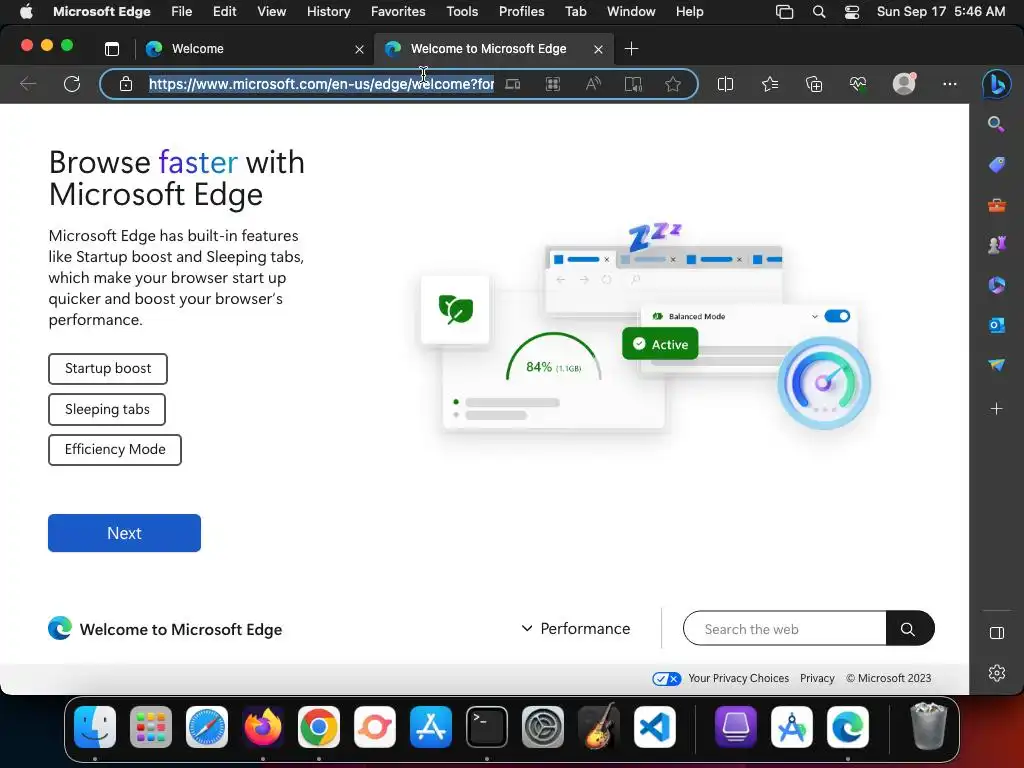Open the Privacy footer link
1024x768 pixels.
[817, 679]
